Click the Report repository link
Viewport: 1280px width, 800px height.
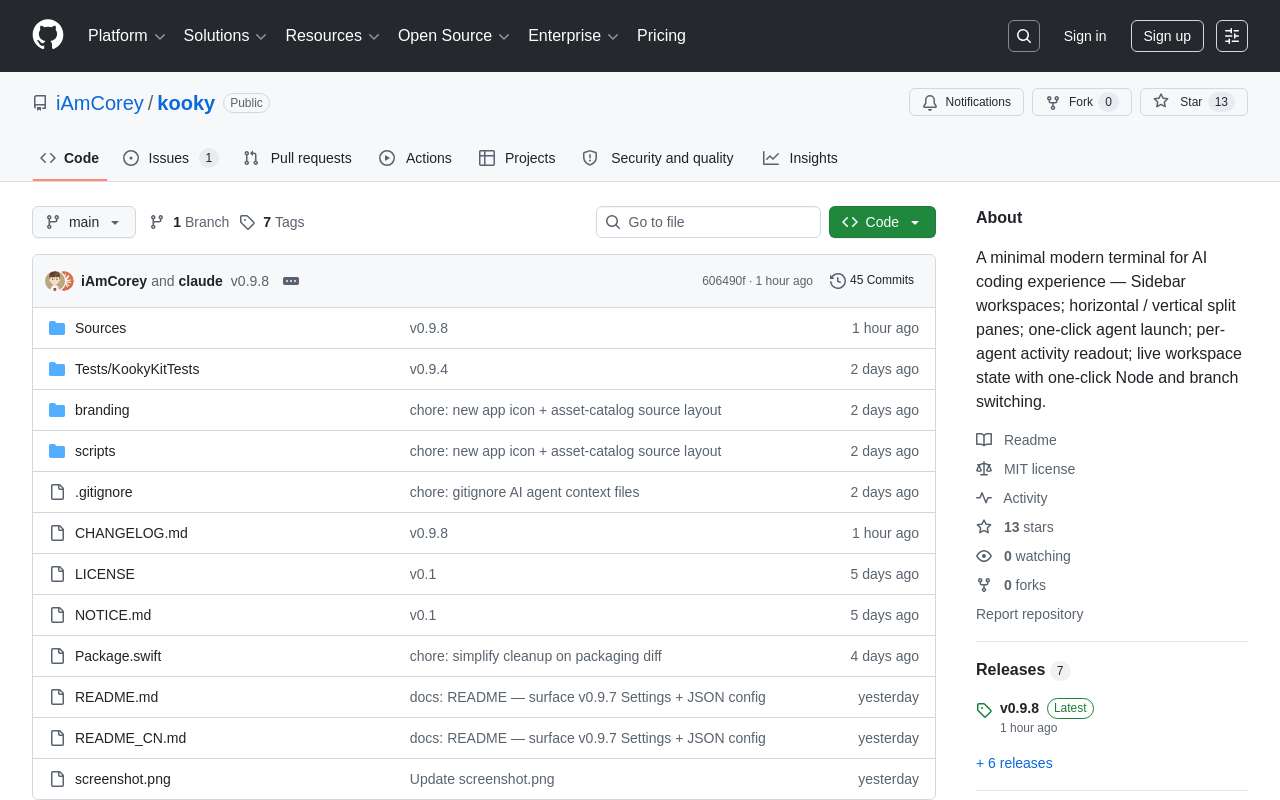pyautogui.click(x=1029, y=614)
